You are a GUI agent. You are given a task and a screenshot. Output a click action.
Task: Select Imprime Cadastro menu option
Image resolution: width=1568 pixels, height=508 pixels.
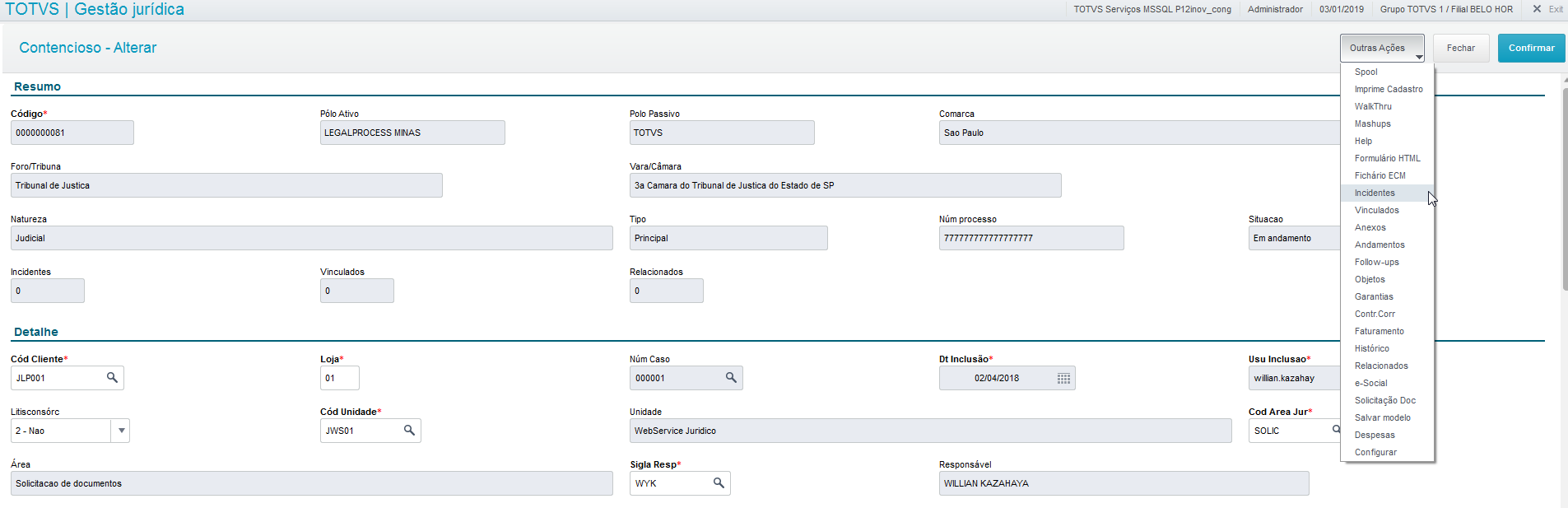[1389, 89]
